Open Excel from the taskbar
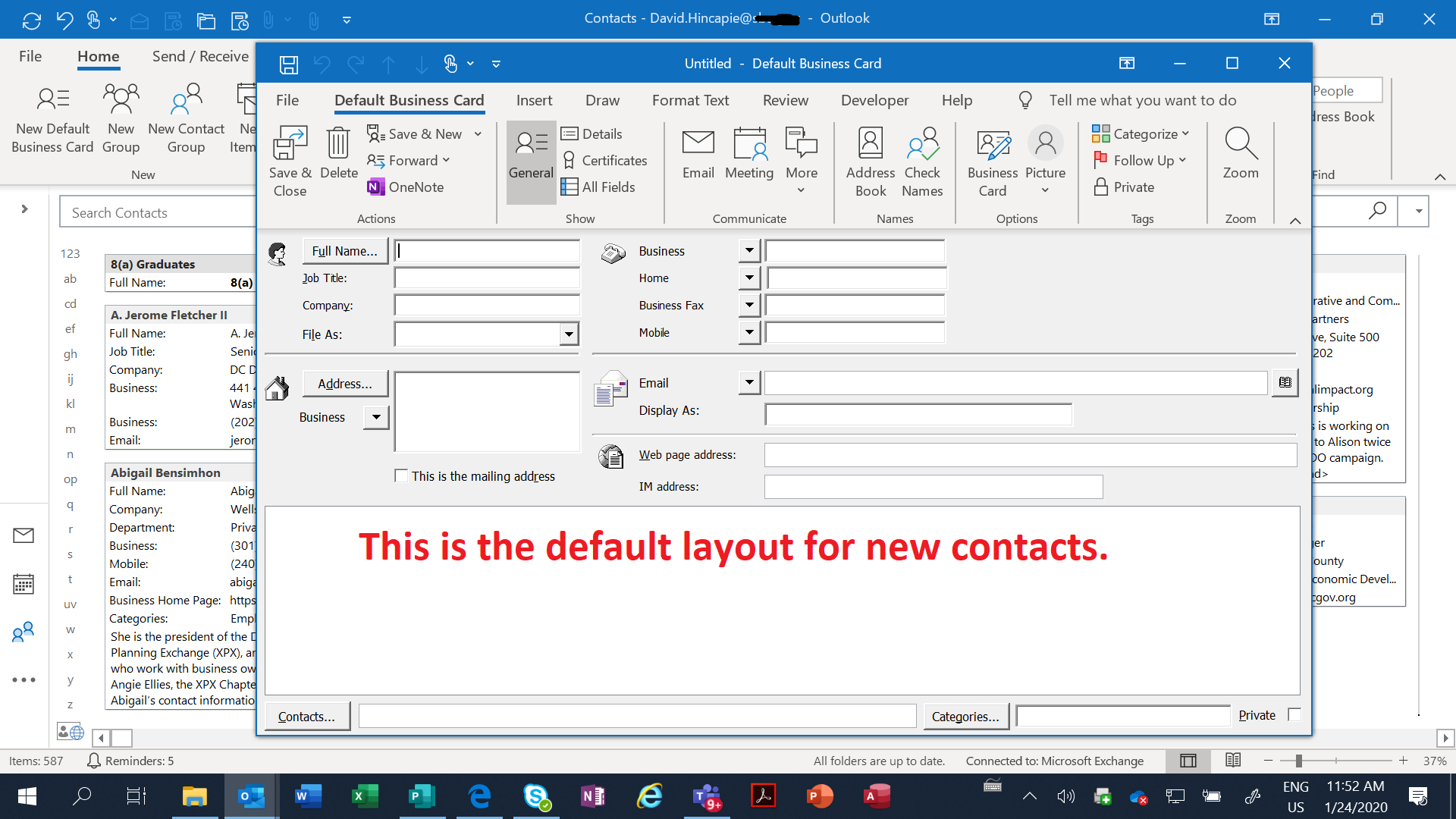1456x819 pixels. pyautogui.click(x=364, y=796)
